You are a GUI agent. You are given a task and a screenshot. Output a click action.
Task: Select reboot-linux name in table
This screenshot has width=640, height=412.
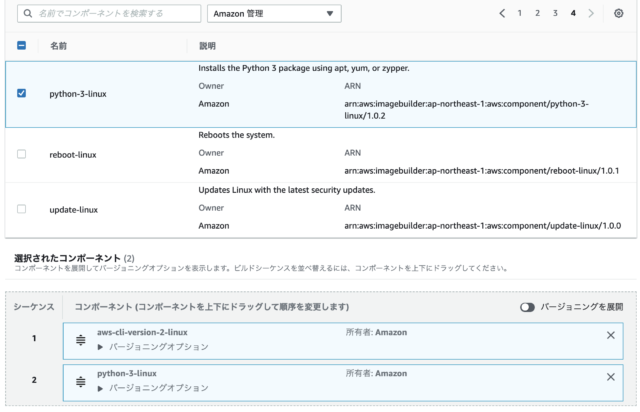click(x=73, y=155)
